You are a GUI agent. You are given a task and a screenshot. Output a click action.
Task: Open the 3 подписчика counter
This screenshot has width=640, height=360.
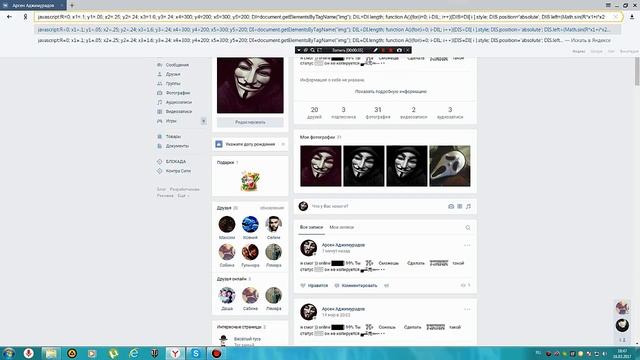click(x=343, y=113)
